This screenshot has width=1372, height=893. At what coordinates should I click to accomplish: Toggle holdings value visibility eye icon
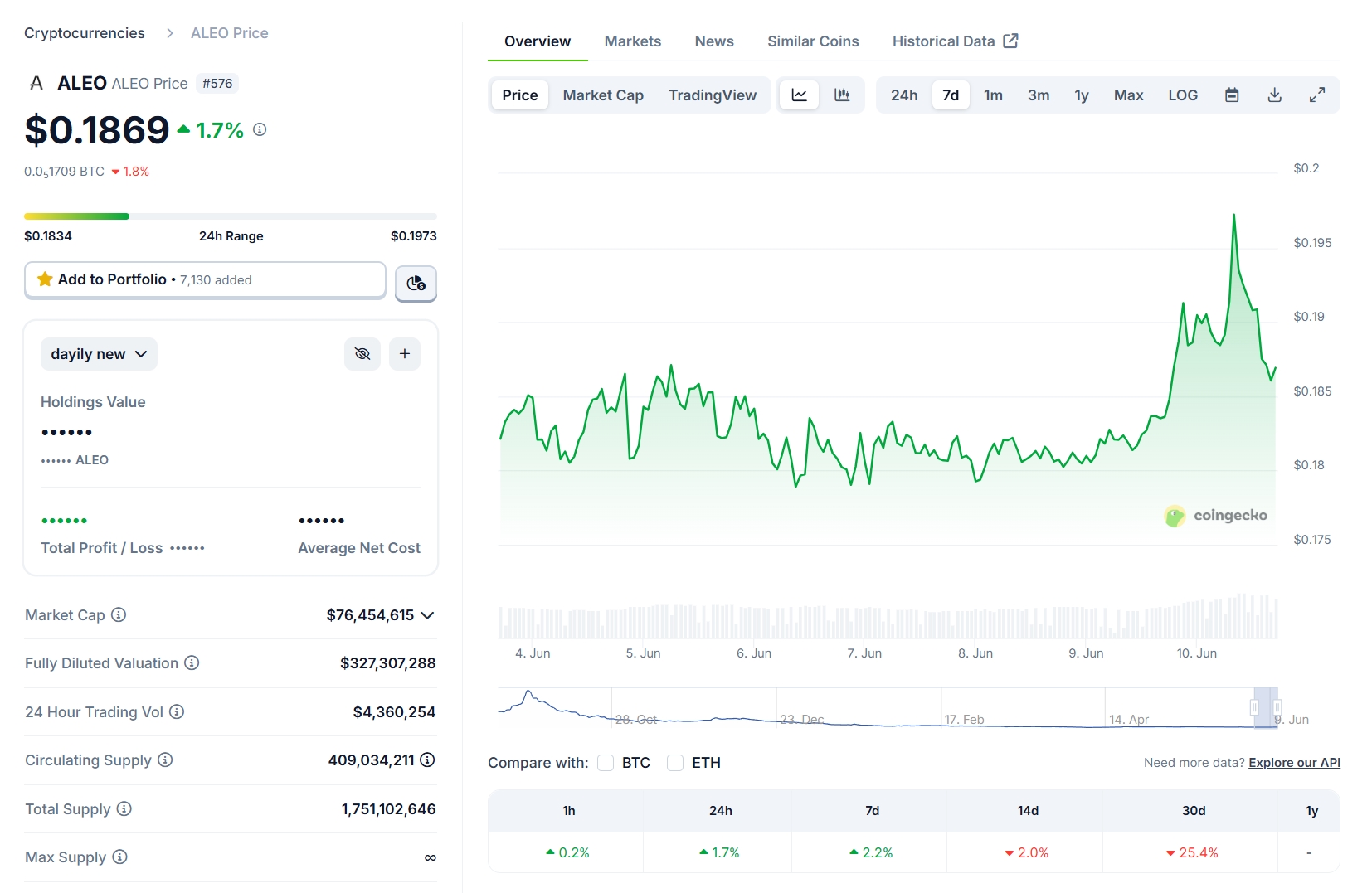click(362, 354)
